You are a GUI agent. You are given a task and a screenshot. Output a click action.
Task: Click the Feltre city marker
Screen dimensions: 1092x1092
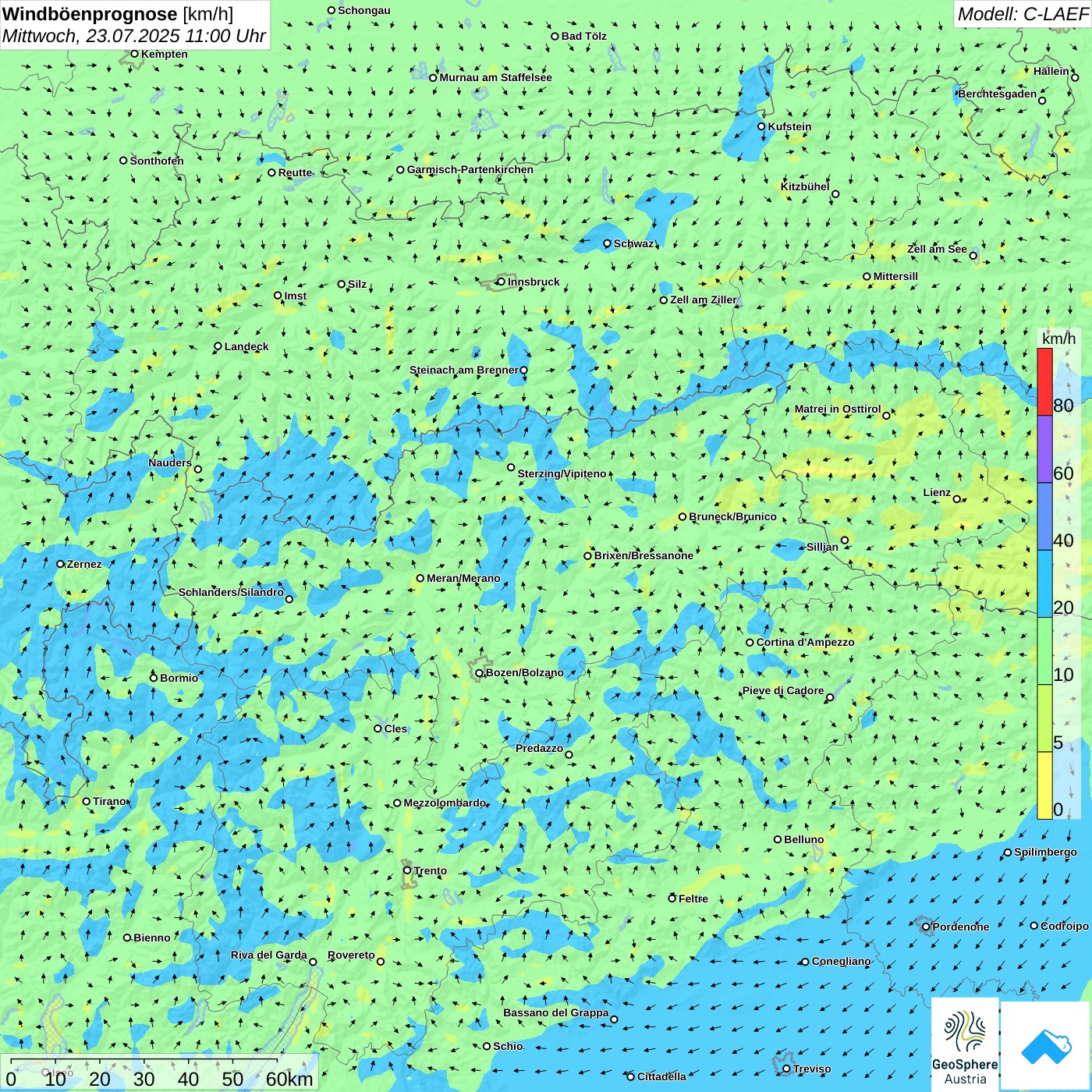click(672, 899)
